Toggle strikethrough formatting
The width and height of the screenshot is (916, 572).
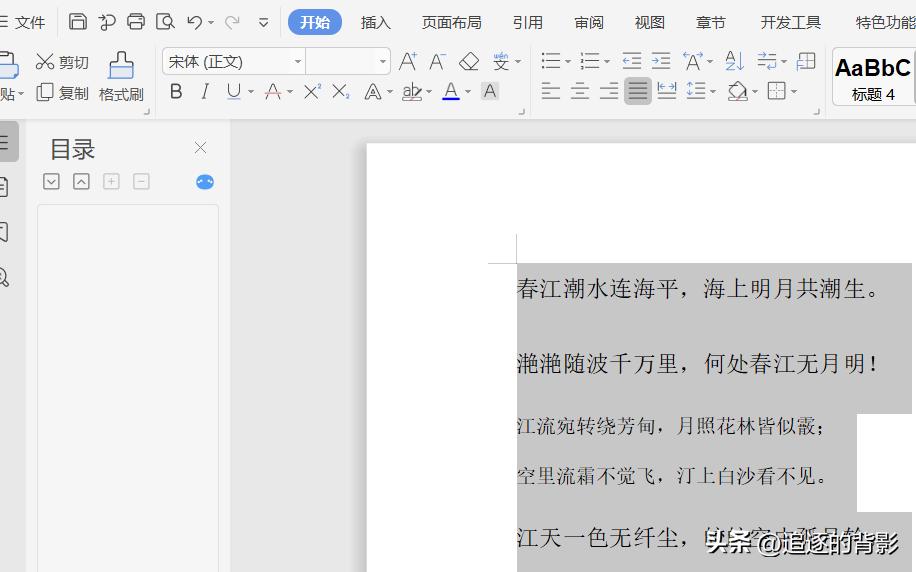pyautogui.click(x=272, y=92)
